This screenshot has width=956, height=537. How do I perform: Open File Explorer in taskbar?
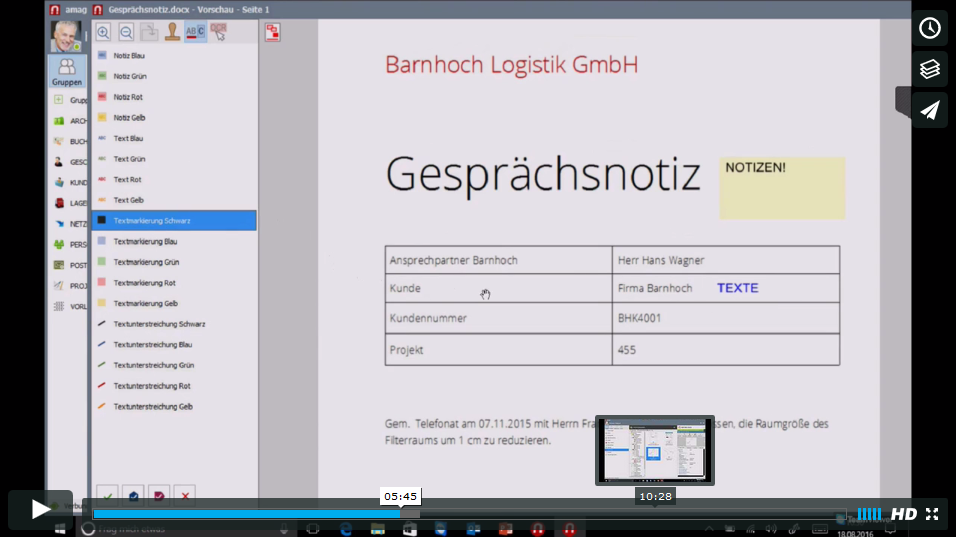(377, 529)
